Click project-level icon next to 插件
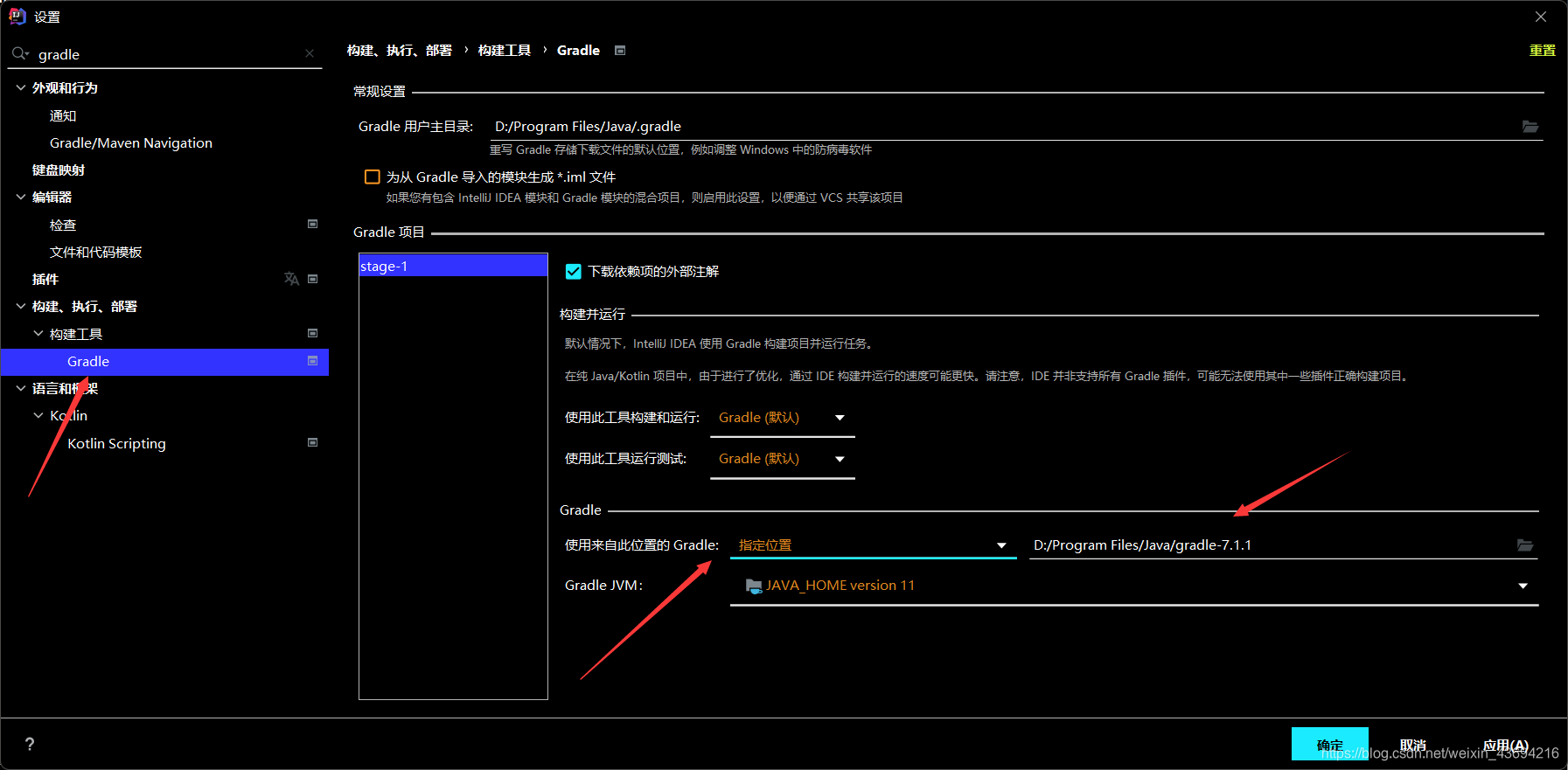 tap(312, 279)
